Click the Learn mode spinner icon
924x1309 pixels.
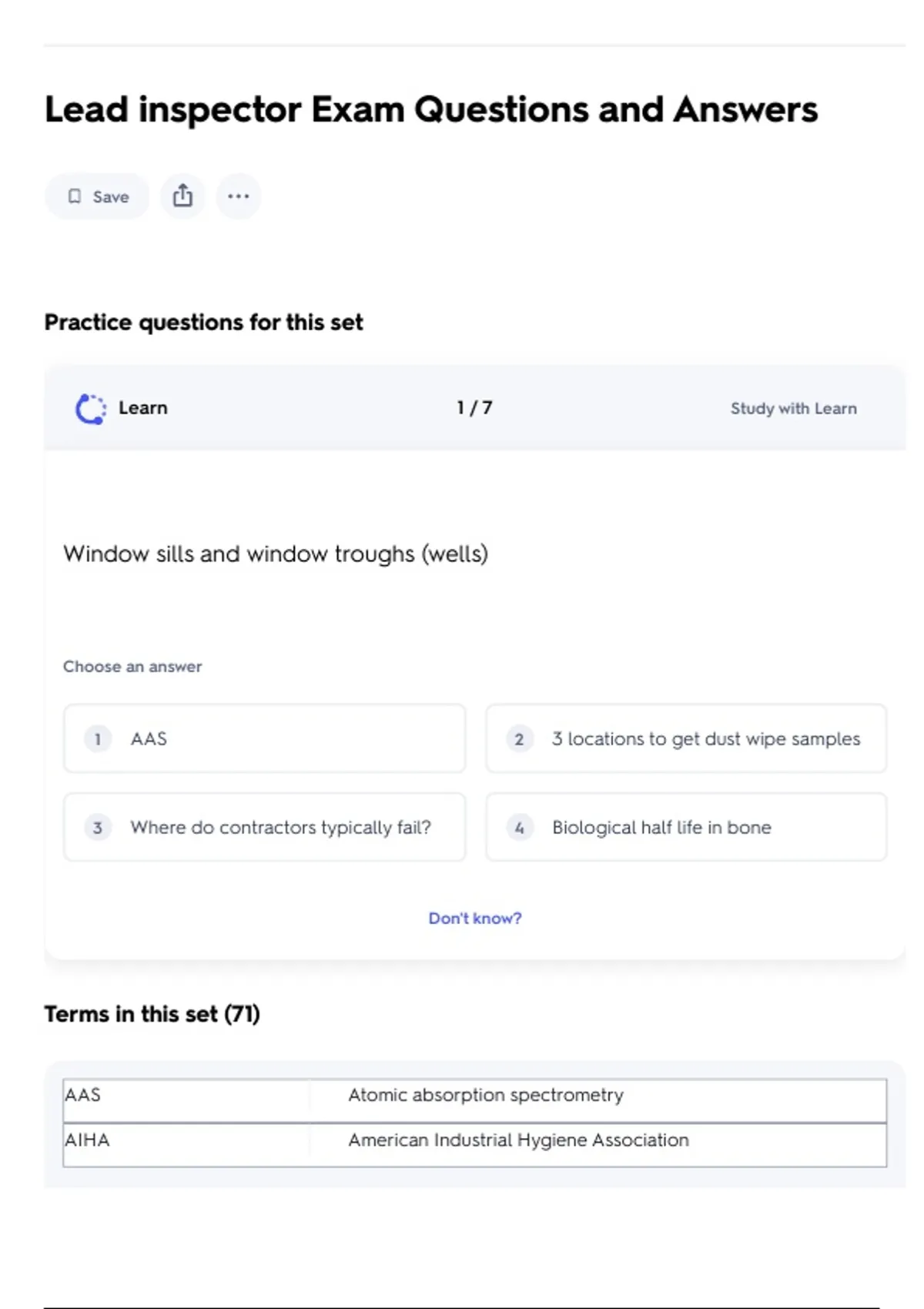pos(91,409)
